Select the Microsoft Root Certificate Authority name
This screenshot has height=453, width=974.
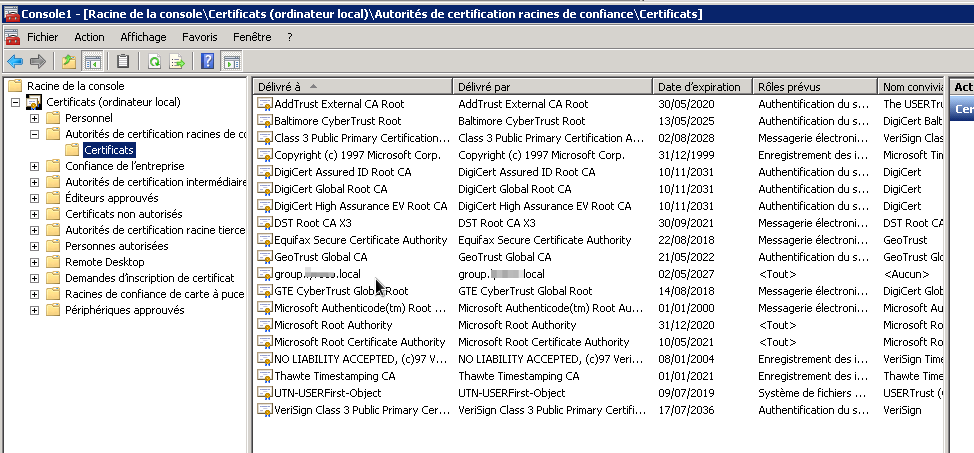click(360, 342)
